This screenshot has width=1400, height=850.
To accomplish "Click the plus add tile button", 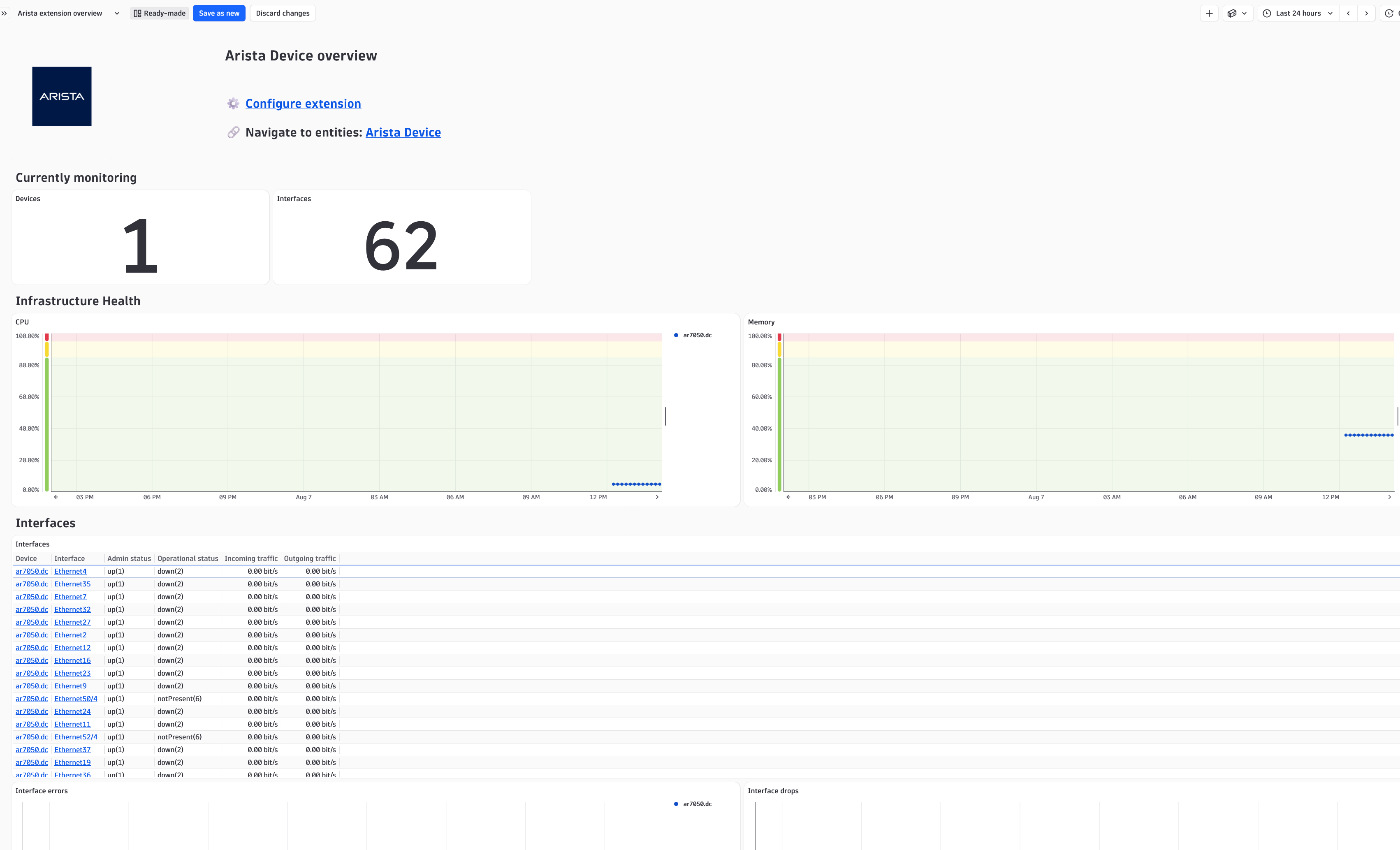I will (1209, 13).
